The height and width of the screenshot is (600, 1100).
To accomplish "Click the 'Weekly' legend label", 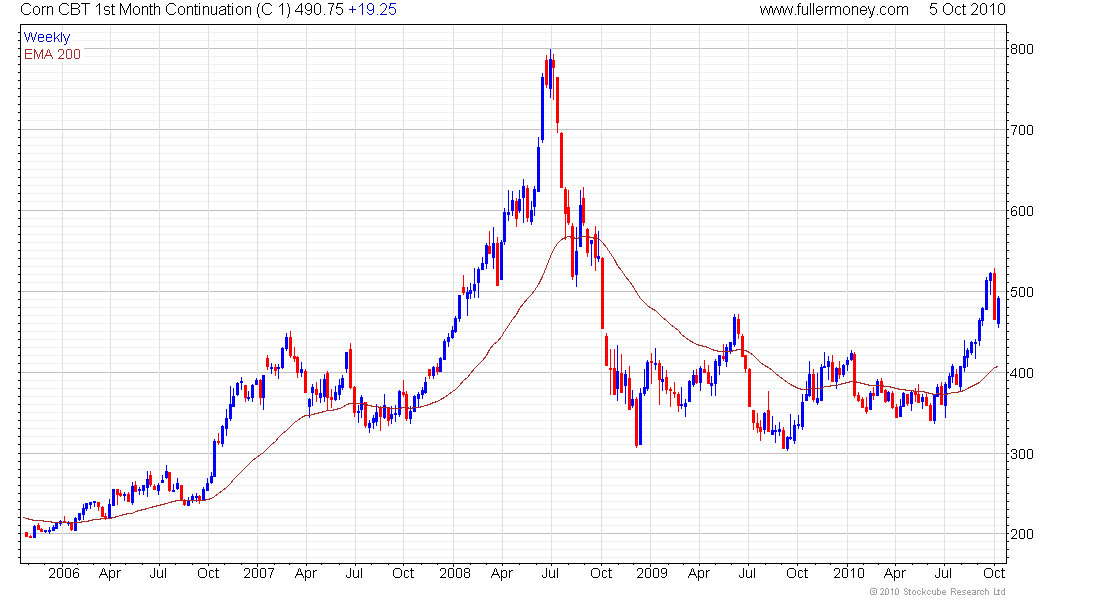I will pos(47,37).
